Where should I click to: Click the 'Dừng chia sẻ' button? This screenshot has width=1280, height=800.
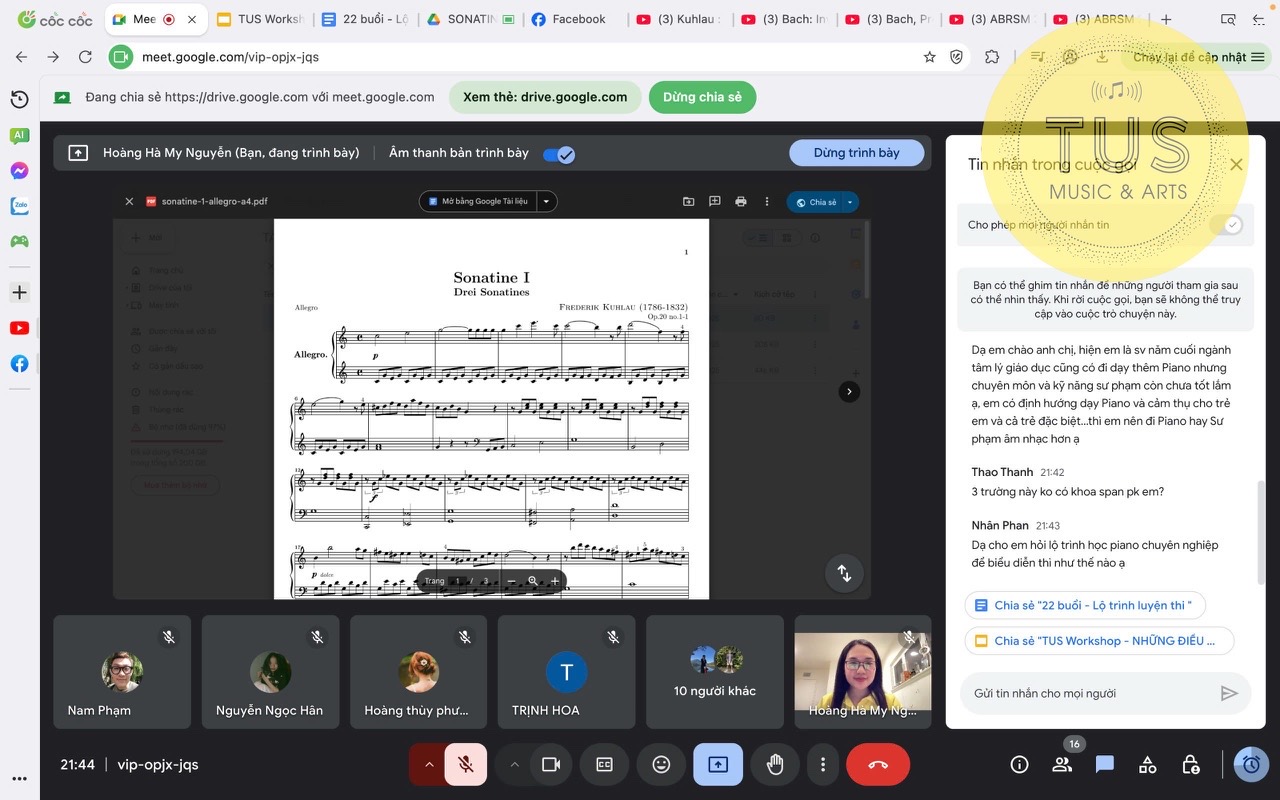tap(702, 97)
